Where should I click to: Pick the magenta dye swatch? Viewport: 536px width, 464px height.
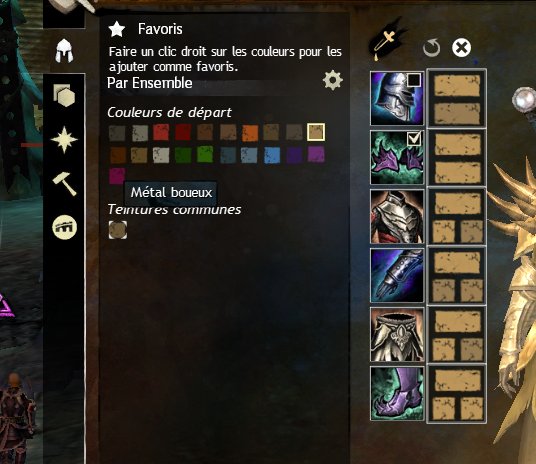tap(117, 176)
